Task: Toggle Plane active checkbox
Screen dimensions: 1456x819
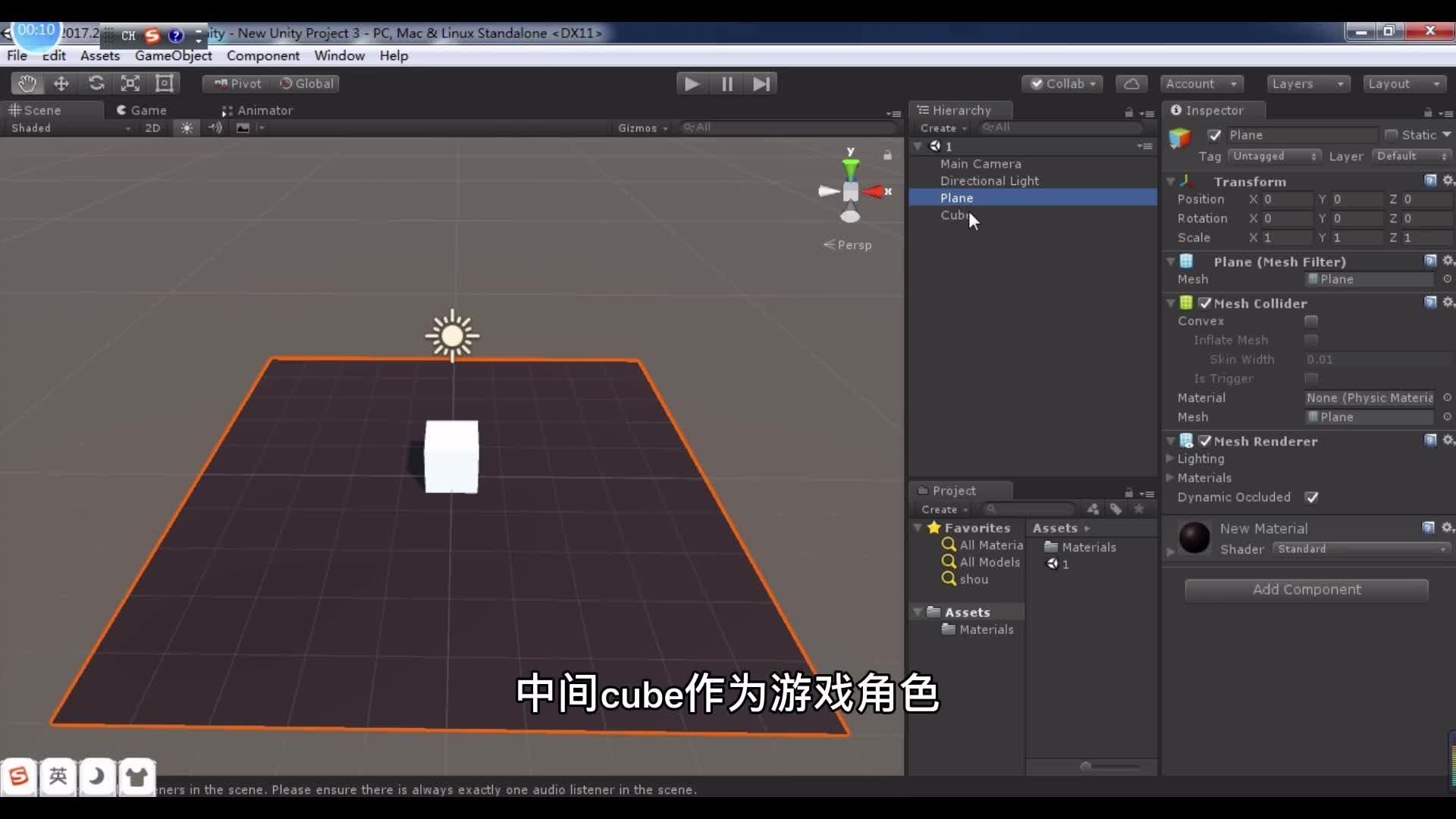Action: (1214, 135)
